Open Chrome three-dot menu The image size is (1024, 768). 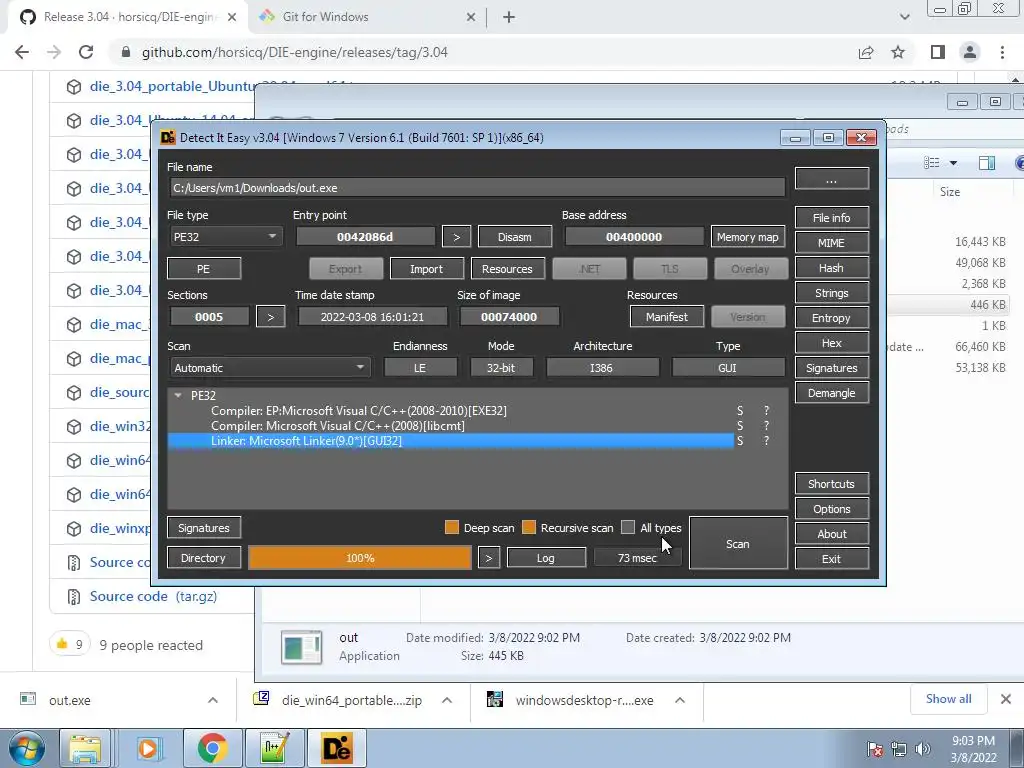tap(1002, 52)
